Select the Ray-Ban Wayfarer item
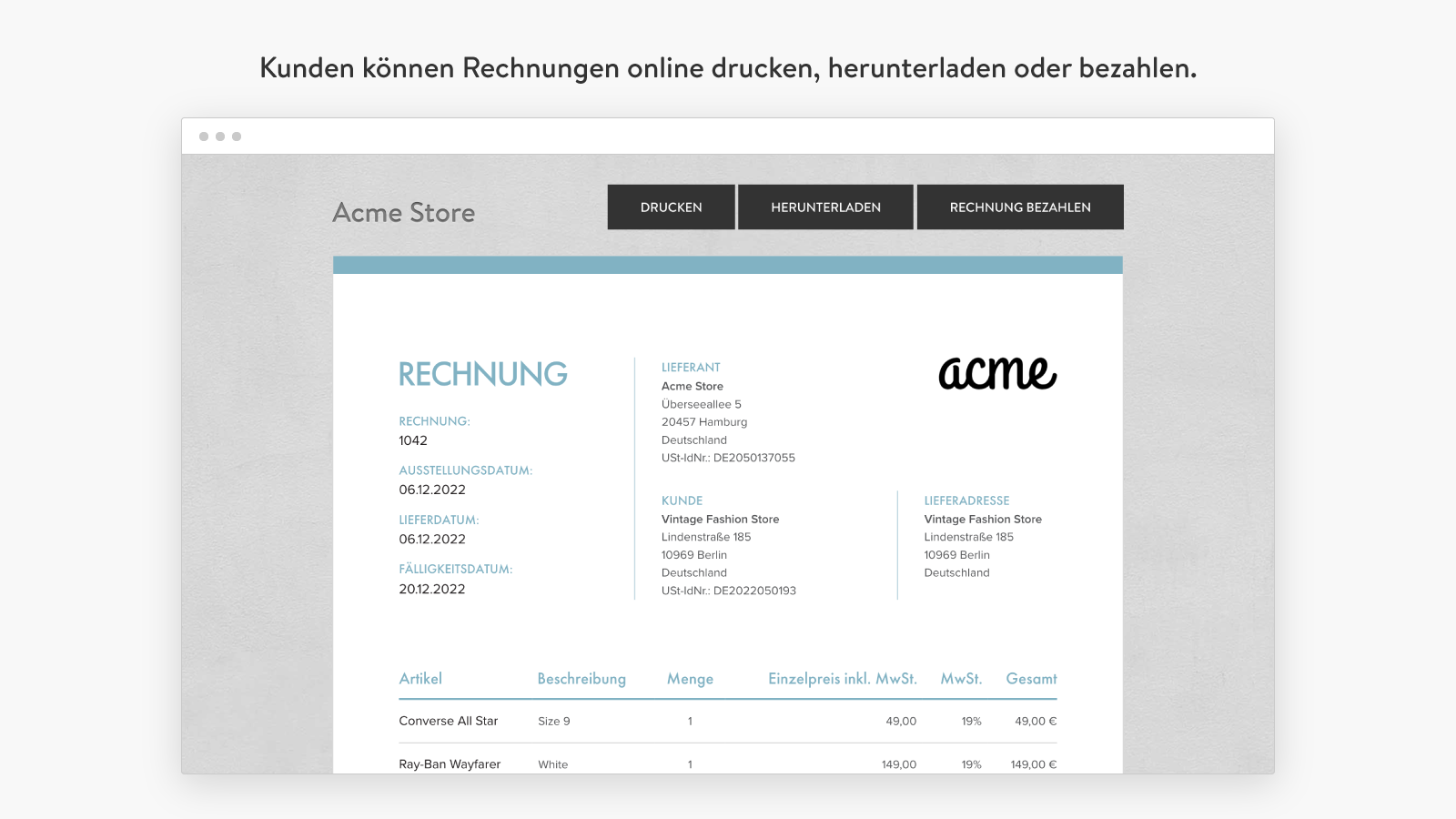This screenshot has height=819, width=1456. pyautogui.click(x=450, y=764)
